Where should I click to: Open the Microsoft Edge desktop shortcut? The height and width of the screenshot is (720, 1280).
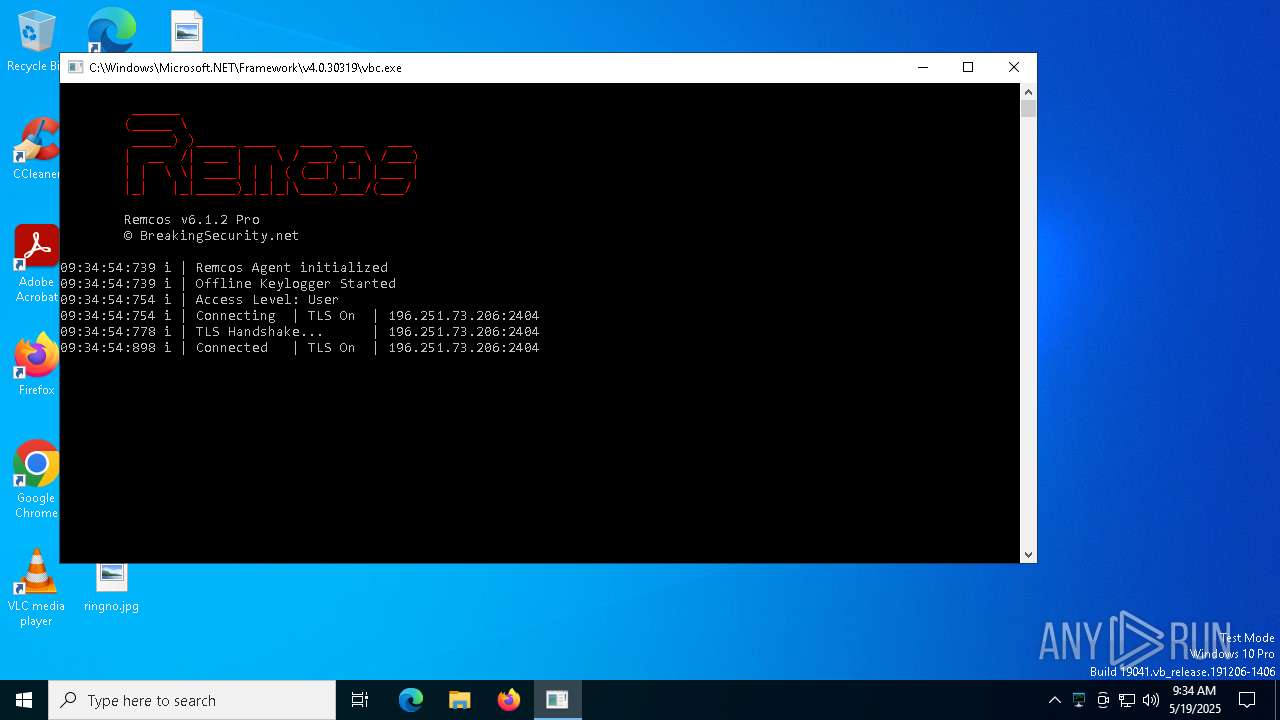point(111,31)
